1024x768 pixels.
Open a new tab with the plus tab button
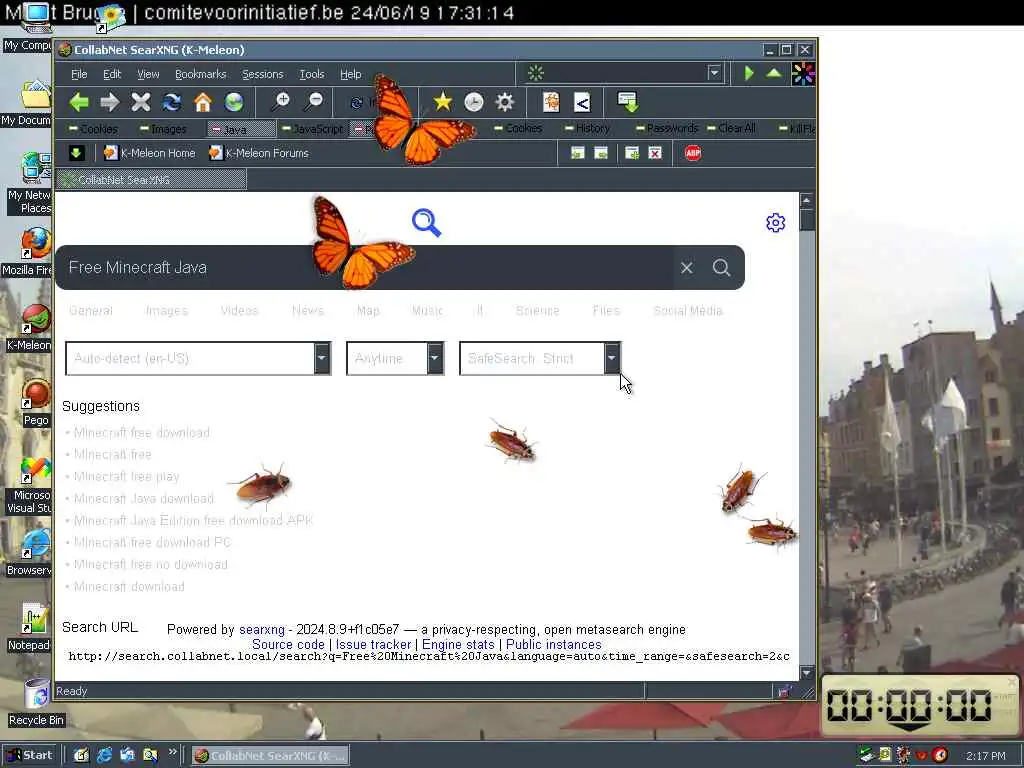point(632,153)
